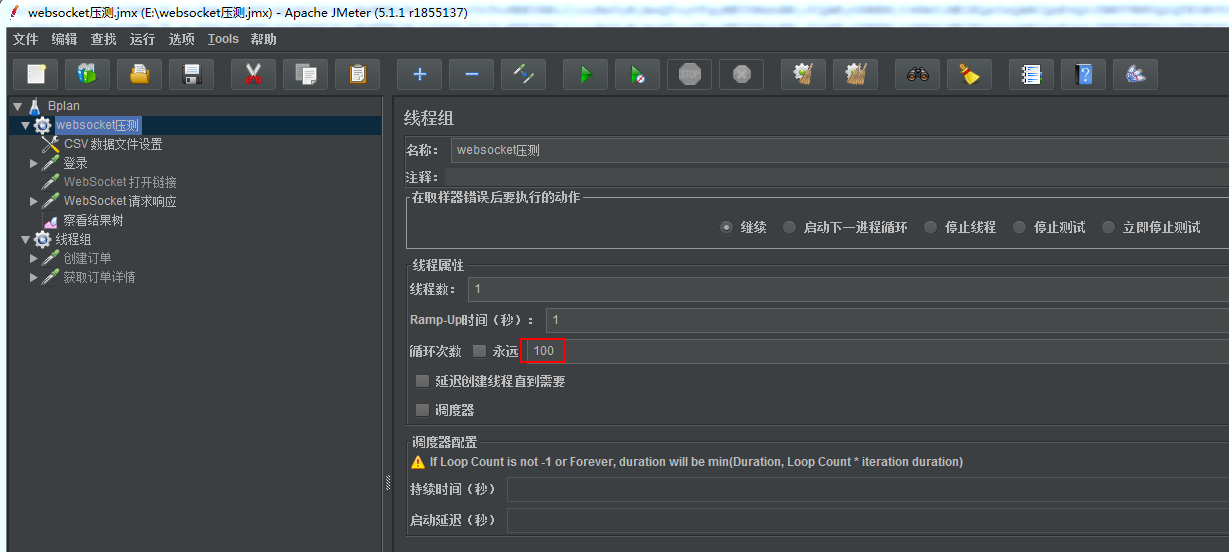This screenshot has height=552, width=1229.
Task: Click the Clear results broom icon
Action: pos(802,74)
